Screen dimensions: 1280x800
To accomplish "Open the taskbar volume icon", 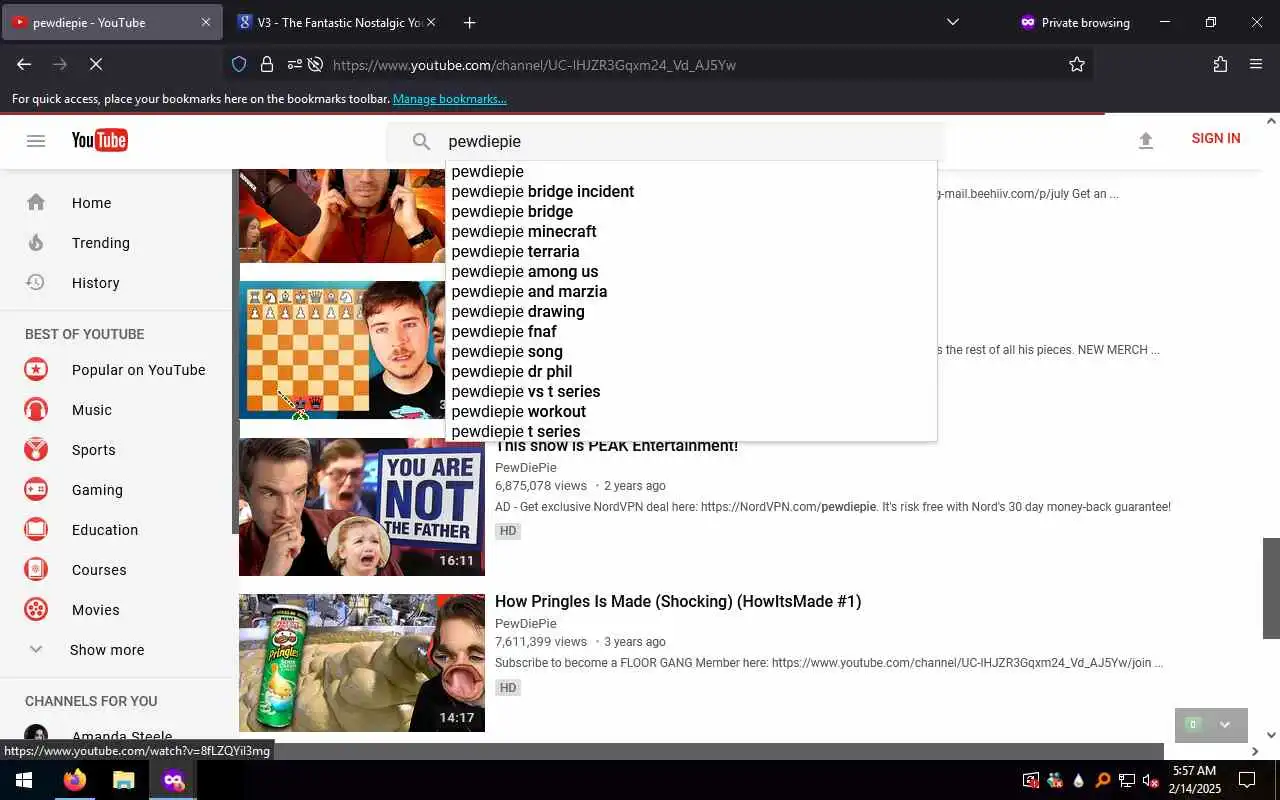I will [1150, 780].
